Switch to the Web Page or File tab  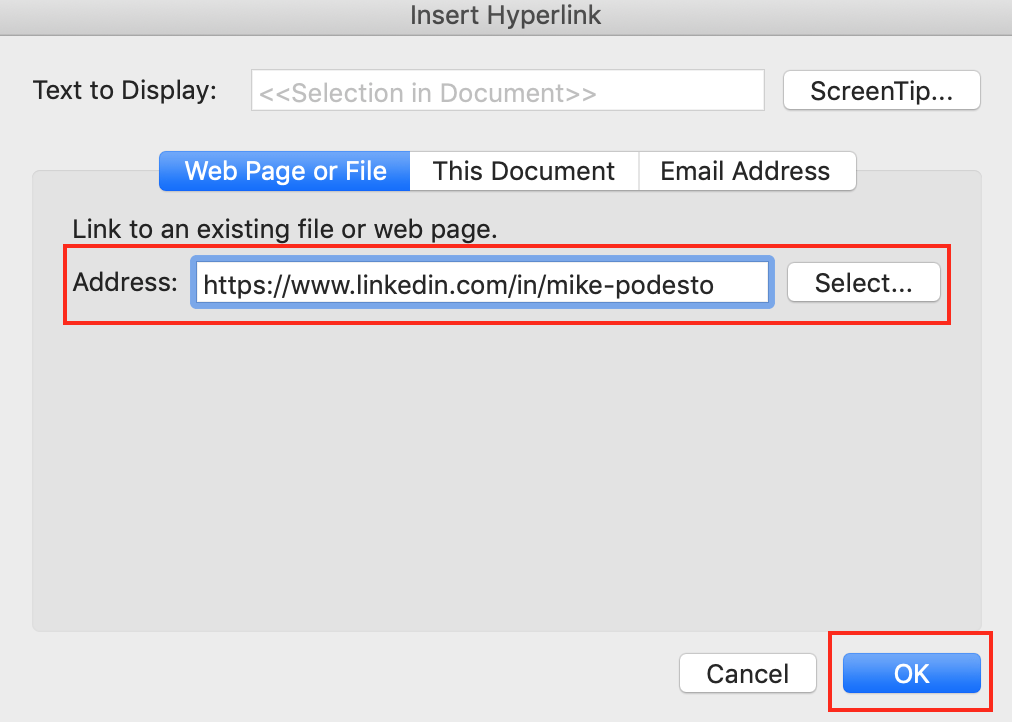pos(285,171)
